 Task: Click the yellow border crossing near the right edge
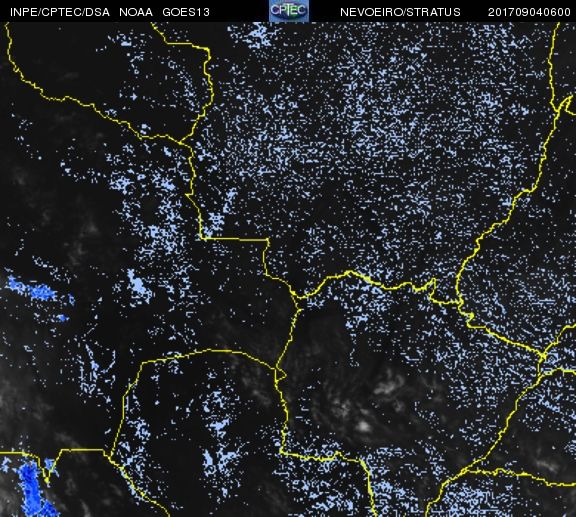click(x=543, y=356)
